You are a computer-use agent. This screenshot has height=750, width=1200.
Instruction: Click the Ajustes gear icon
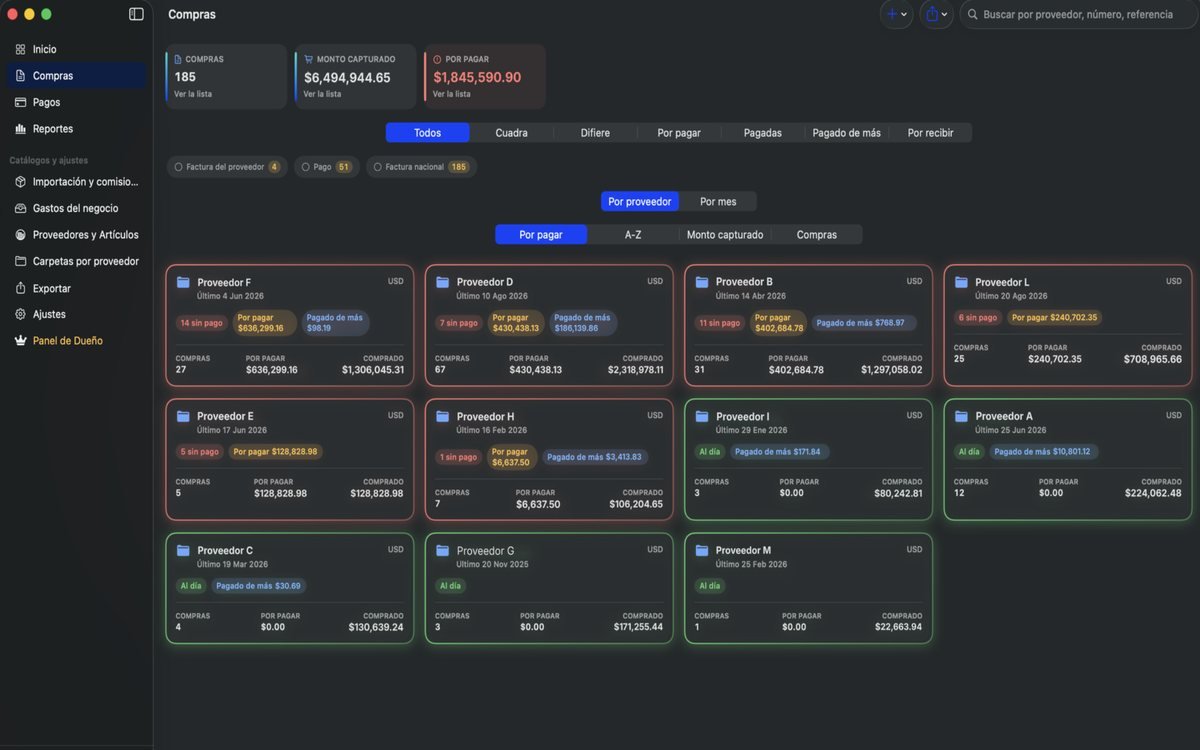[20, 314]
